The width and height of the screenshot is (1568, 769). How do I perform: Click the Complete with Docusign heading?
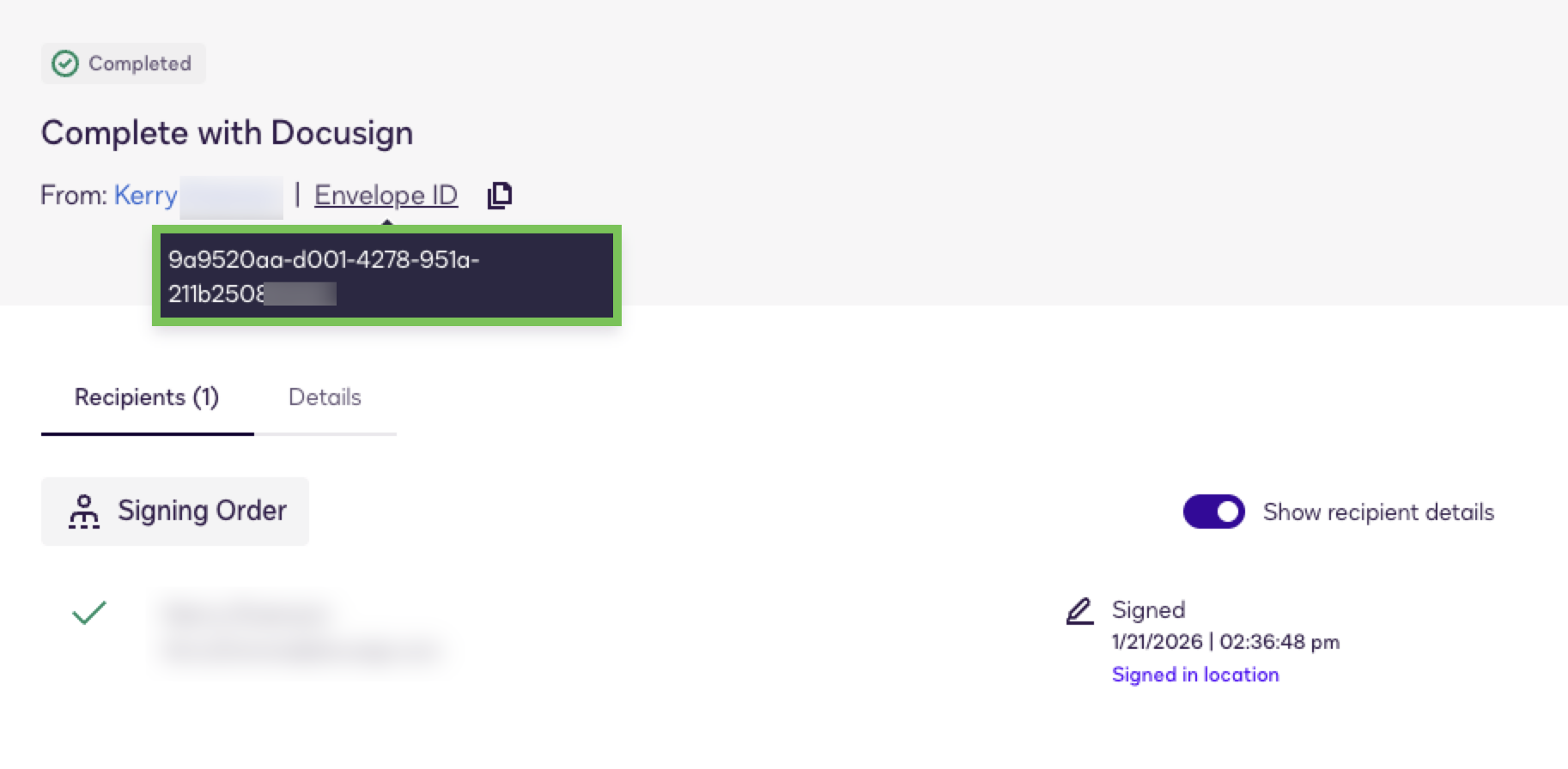click(x=227, y=133)
